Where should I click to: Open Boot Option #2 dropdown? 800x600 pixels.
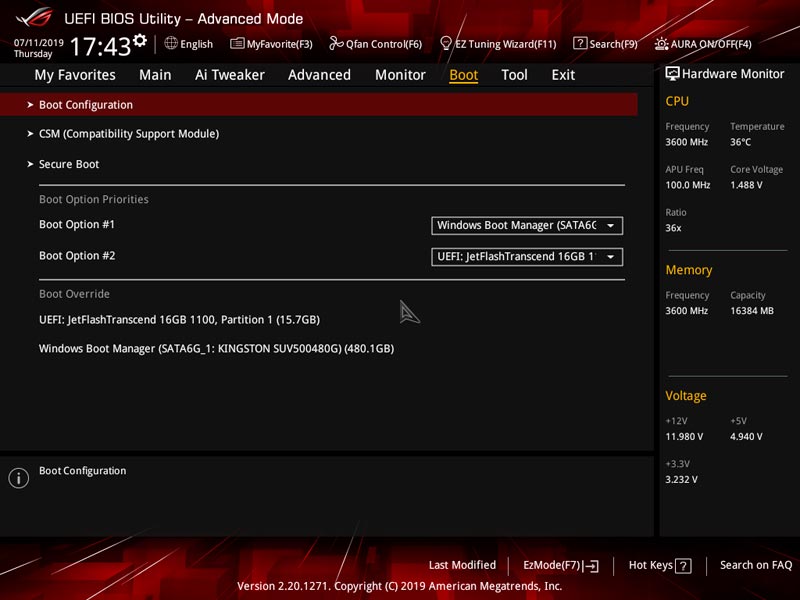point(527,257)
